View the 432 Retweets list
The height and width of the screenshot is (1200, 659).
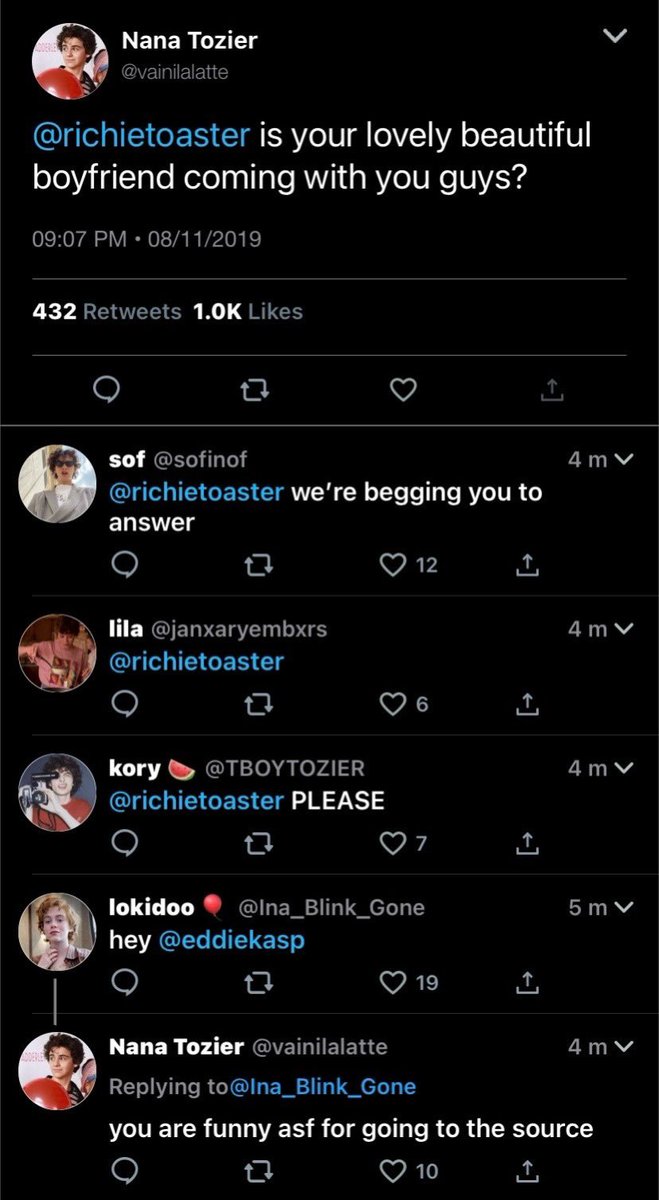(107, 312)
